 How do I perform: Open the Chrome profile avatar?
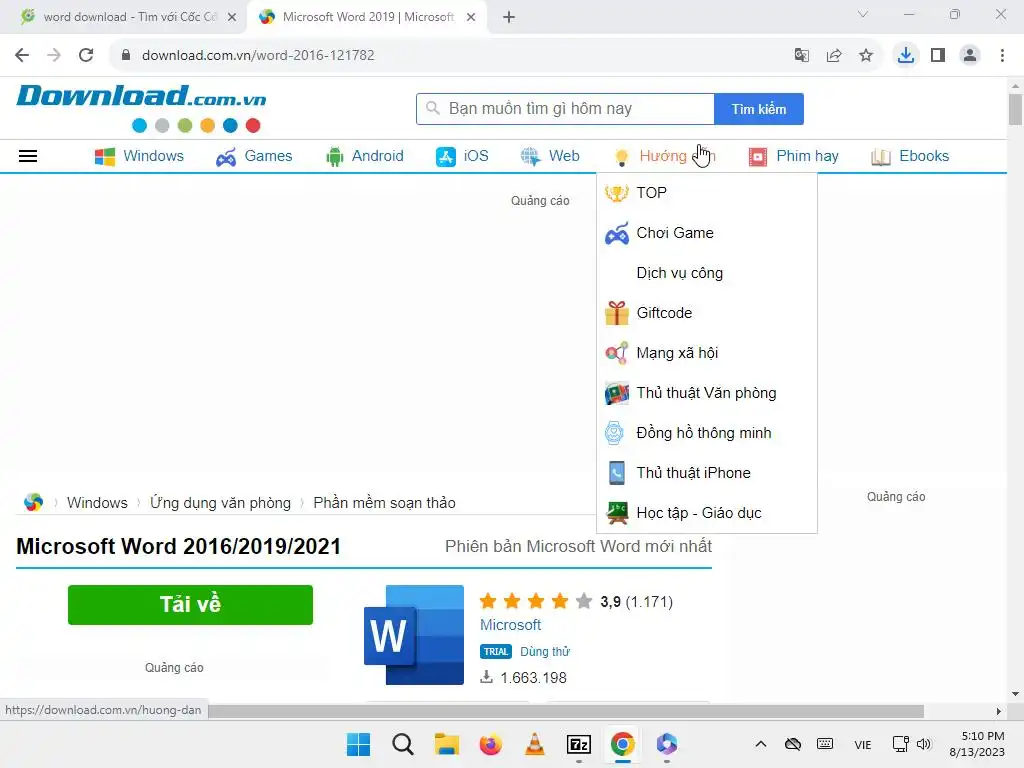pyautogui.click(x=970, y=56)
